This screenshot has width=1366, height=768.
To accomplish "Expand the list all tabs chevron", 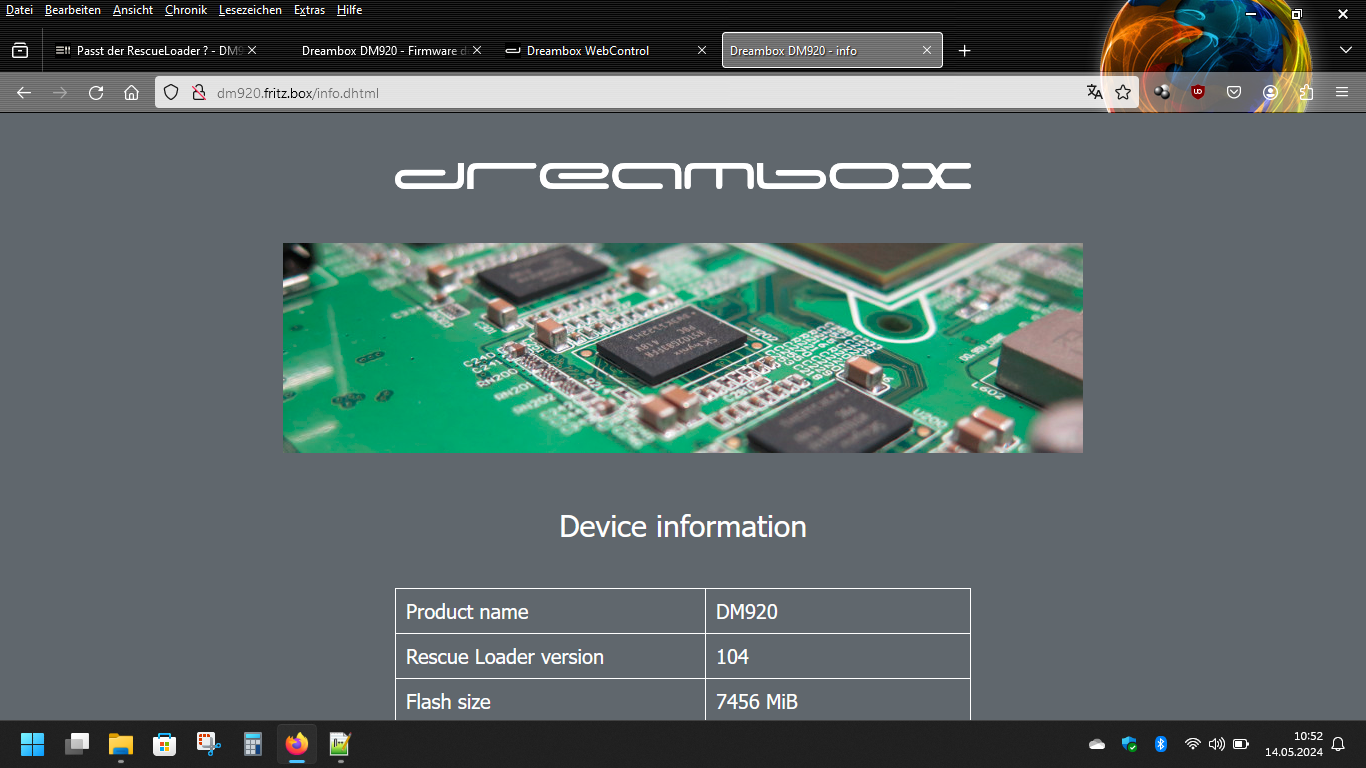I will tap(1345, 50).
